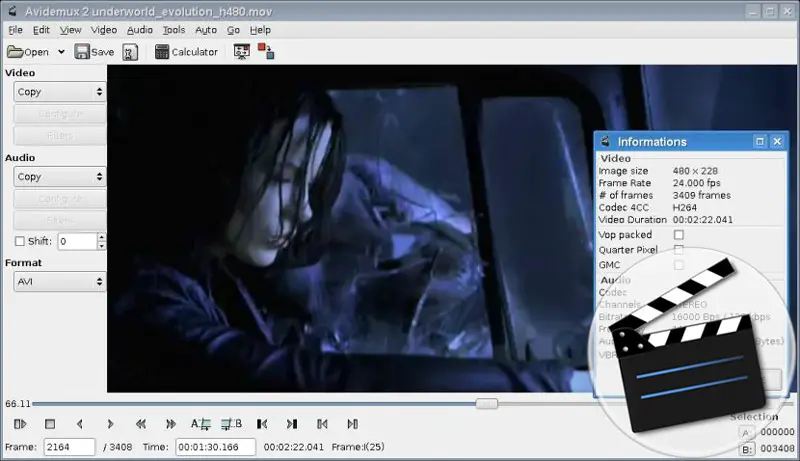This screenshot has height=461, width=800.
Task: Open the Video menu
Action: (104, 30)
